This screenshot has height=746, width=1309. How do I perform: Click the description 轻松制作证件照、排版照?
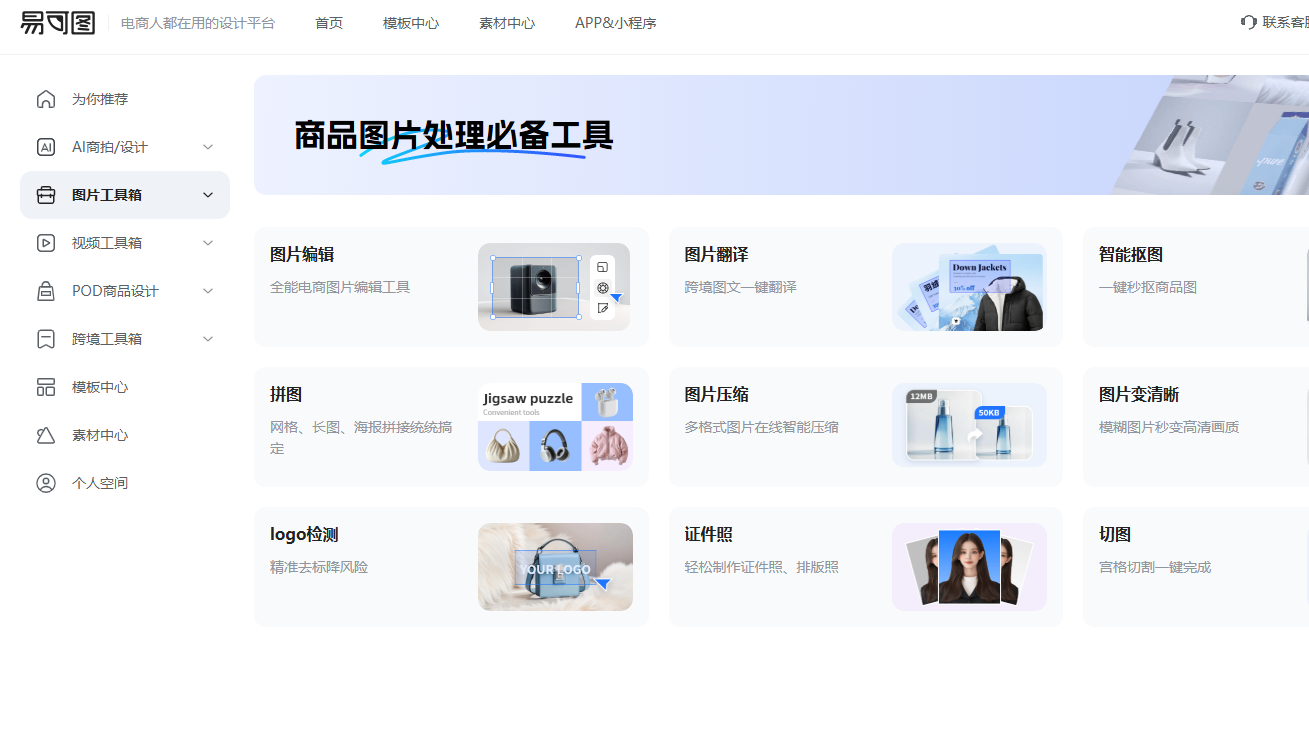pos(762,567)
